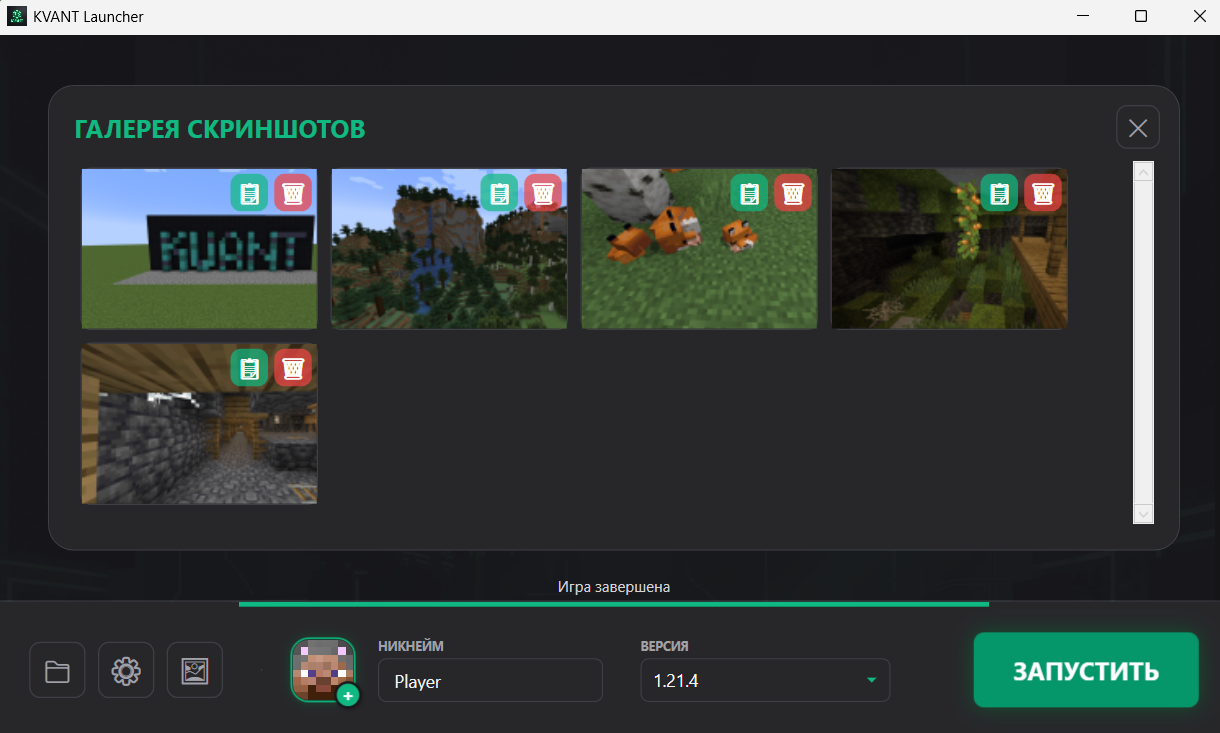Open the screenshot gallery icon
The height and width of the screenshot is (733, 1220).
[194, 670]
